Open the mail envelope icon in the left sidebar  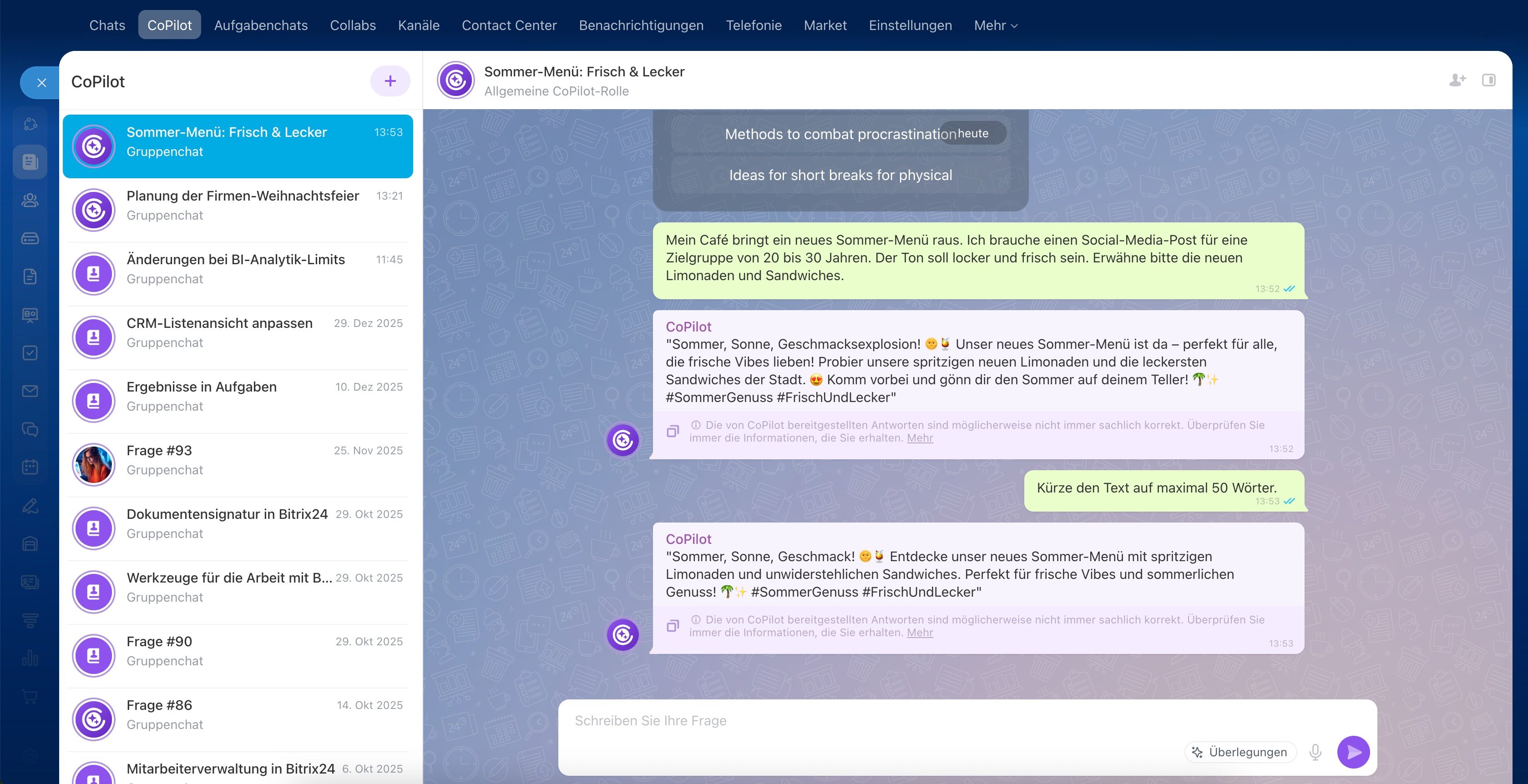point(30,391)
